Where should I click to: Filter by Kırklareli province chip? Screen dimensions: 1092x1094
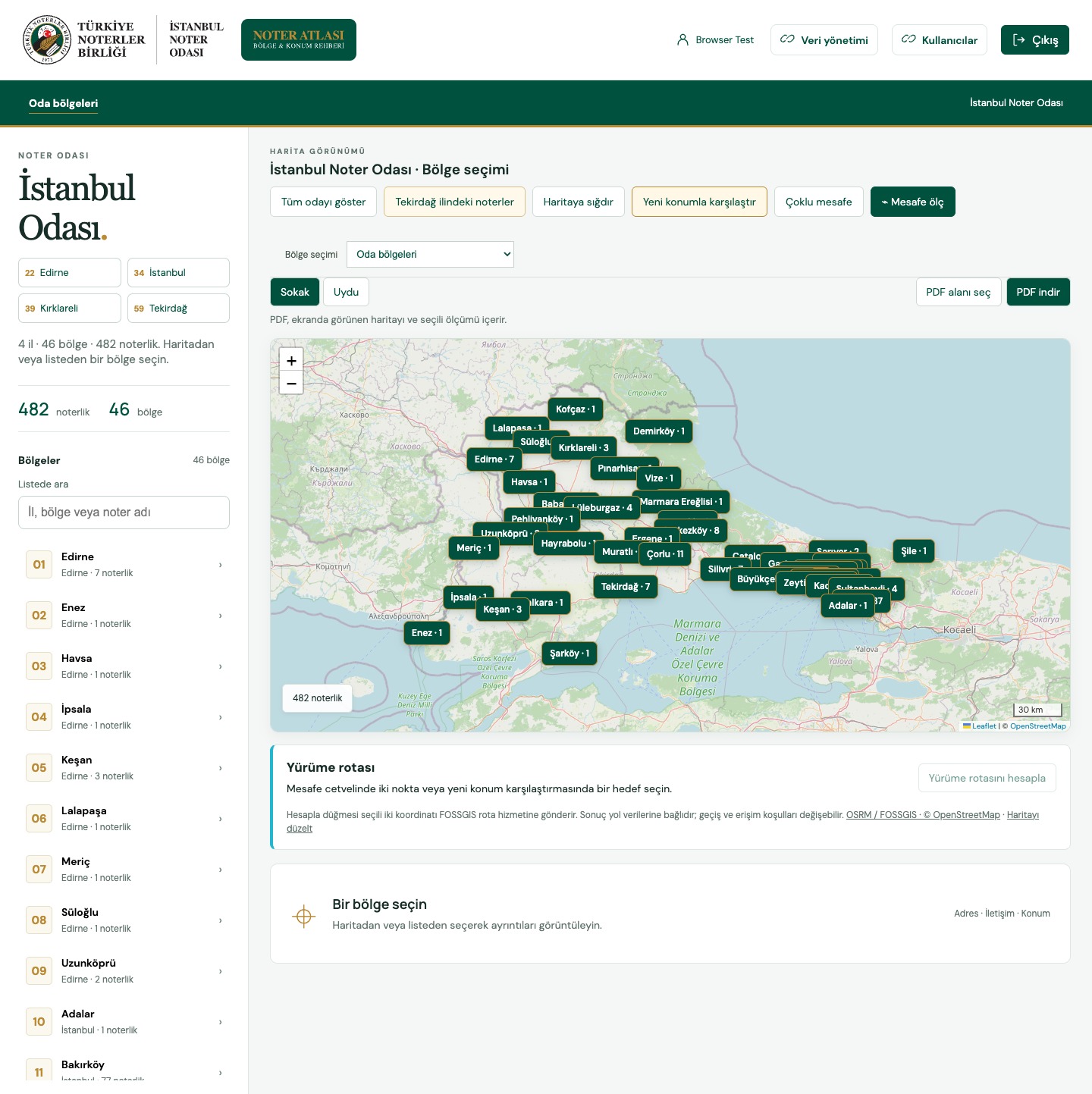(70, 309)
